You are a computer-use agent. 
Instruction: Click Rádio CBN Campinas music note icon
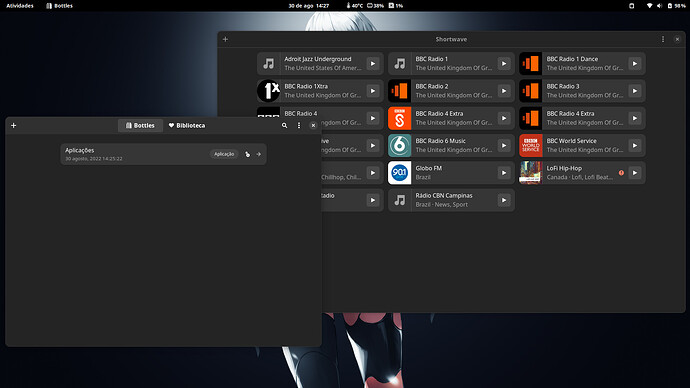(x=400, y=200)
